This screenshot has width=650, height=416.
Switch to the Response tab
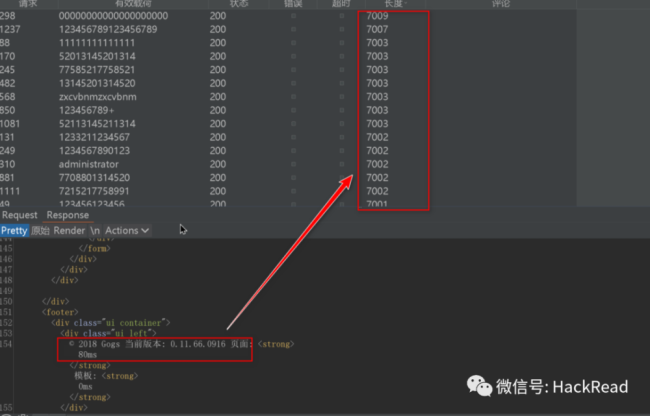68,215
